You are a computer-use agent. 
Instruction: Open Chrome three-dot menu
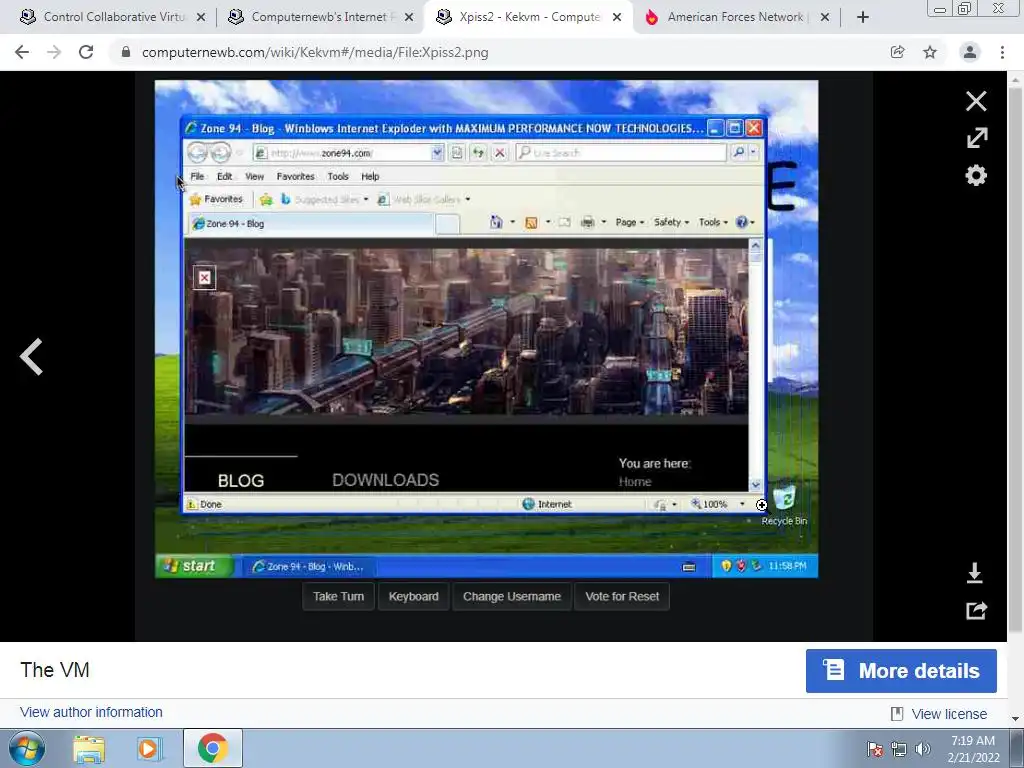coord(1002,52)
